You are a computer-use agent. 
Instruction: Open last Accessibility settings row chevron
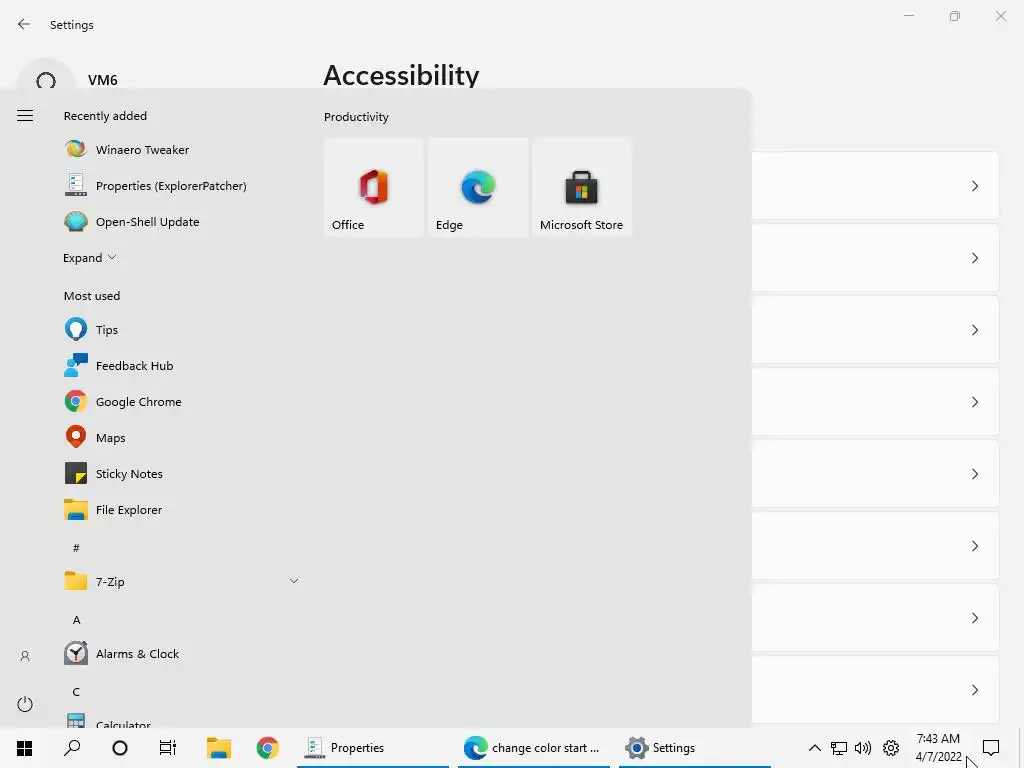974,690
